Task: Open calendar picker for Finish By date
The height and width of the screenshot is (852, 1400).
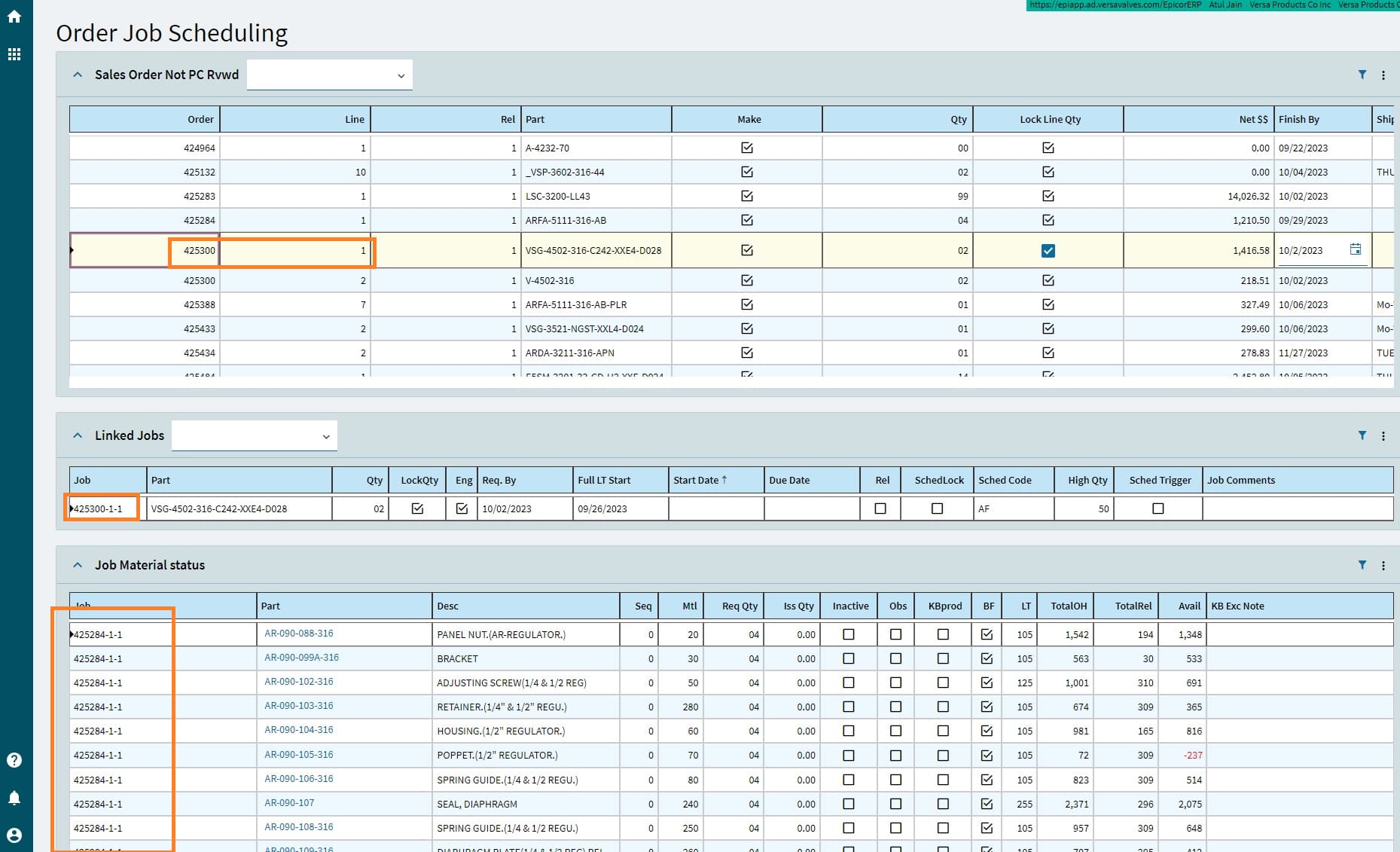Action: [1355, 249]
